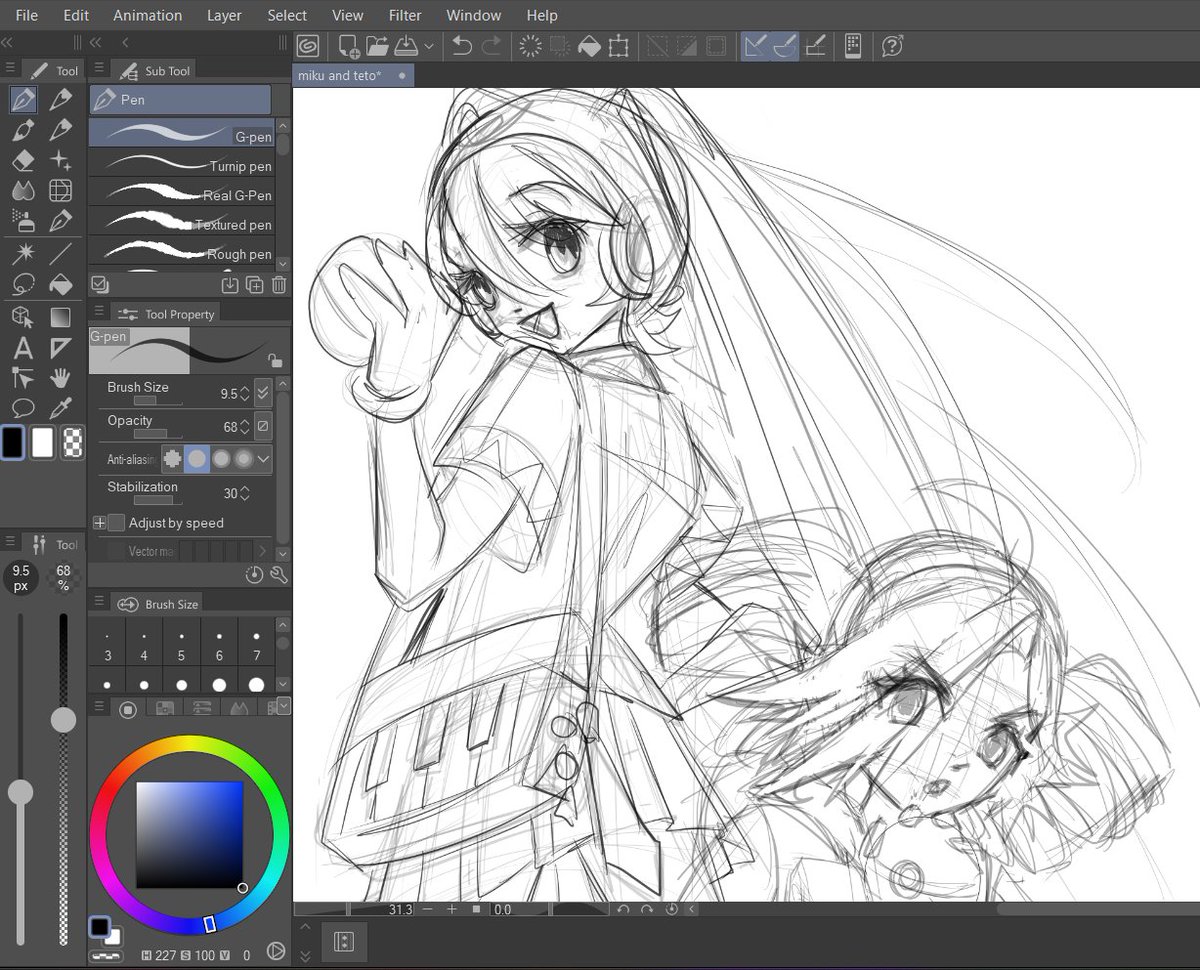The height and width of the screenshot is (970, 1200).
Task: Select the Ruler triangle tool
Action: coord(61,348)
